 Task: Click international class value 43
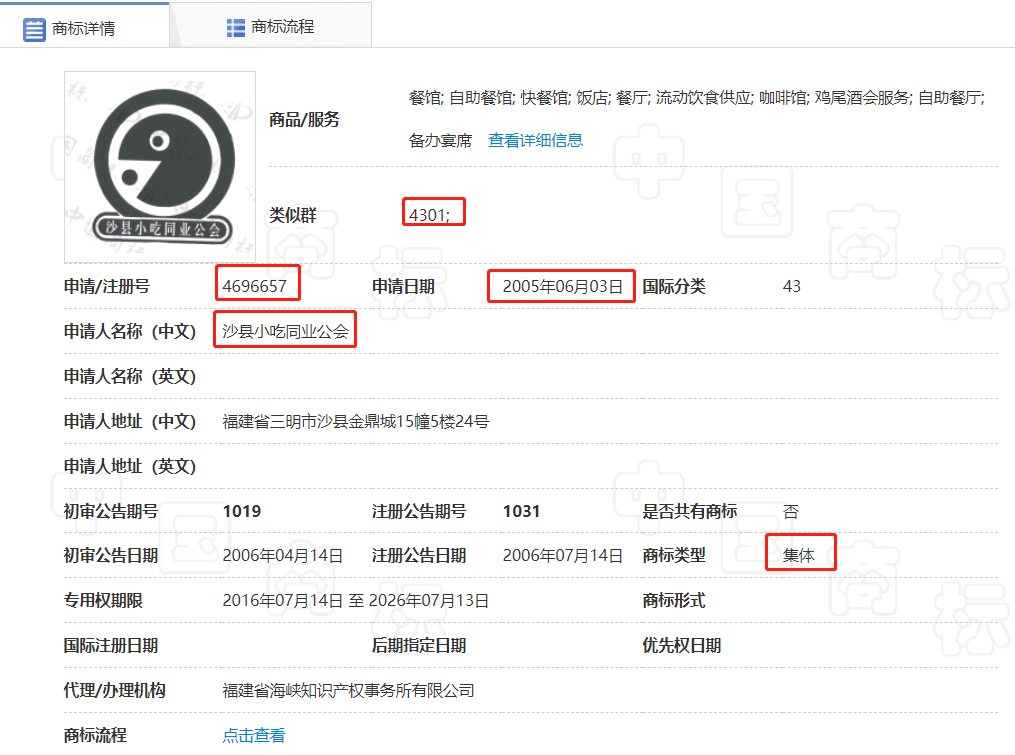coord(792,286)
